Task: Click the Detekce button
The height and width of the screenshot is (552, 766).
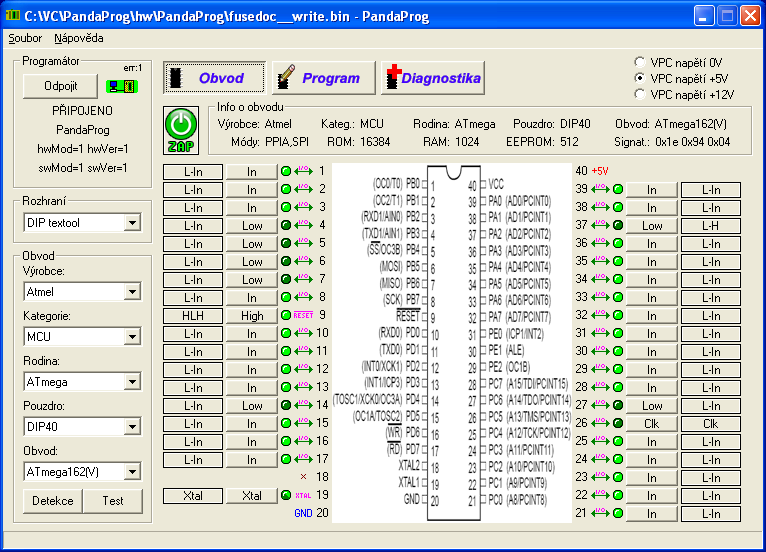Action: click(x=52, y=500)
